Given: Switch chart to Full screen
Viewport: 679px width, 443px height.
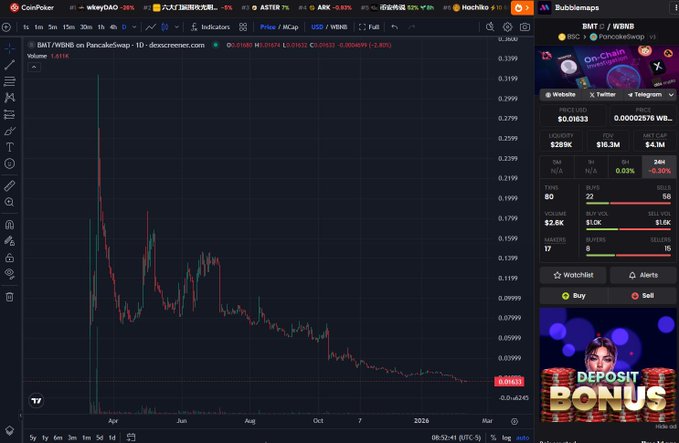Looking at the screenshot, I should point(369,27).
